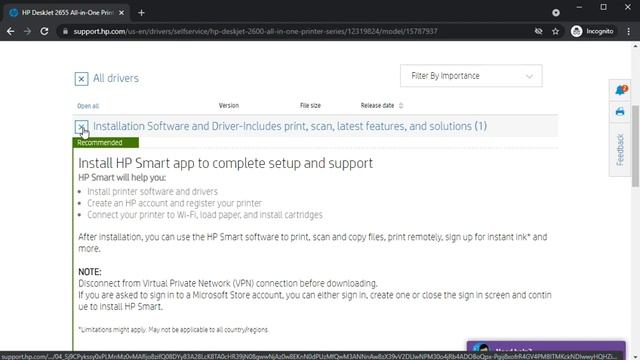640x360 pixels.
Task: Open a new browser tab
Action: 141,13
